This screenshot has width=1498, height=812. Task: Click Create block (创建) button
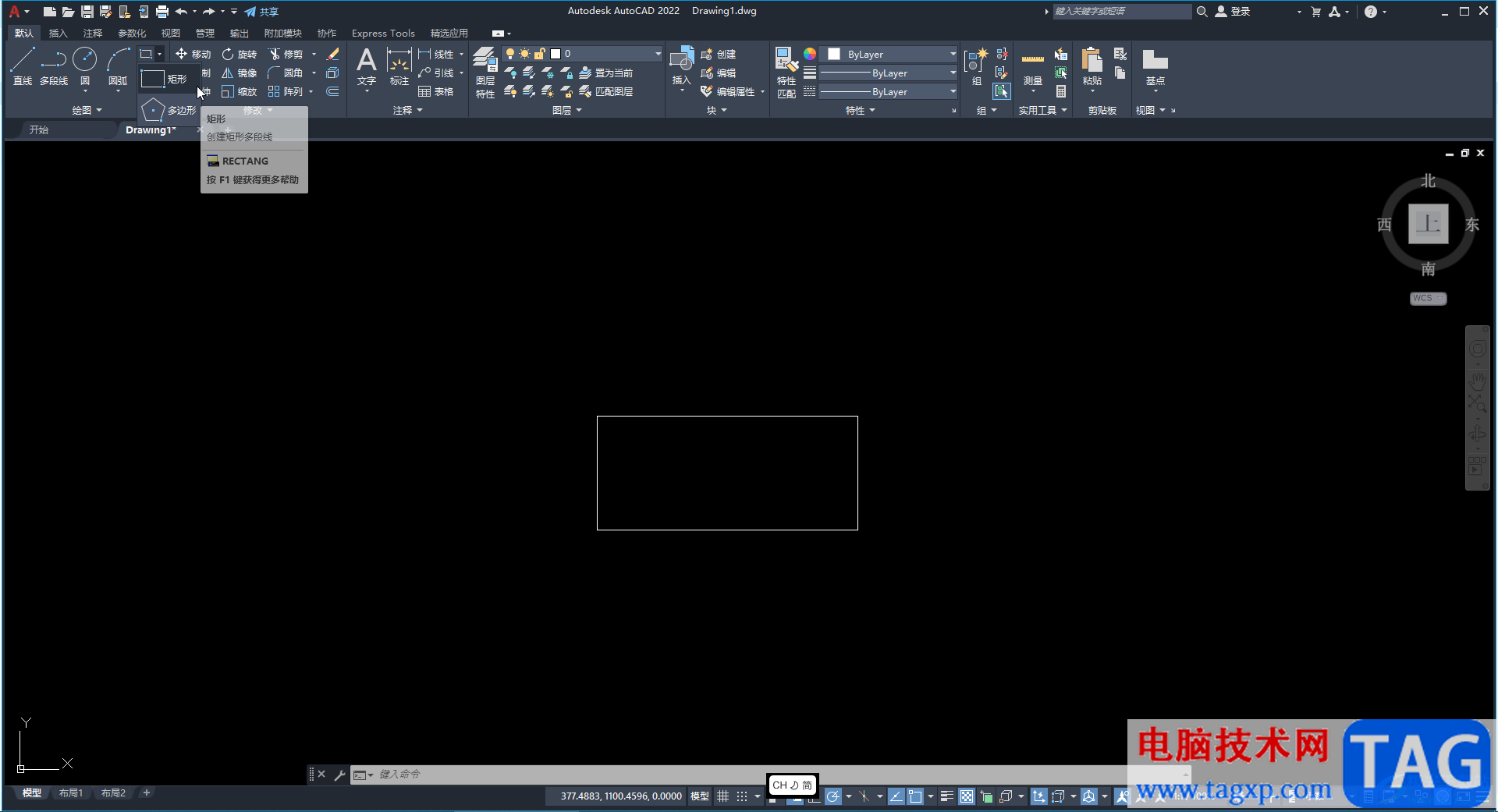(718, 54)
